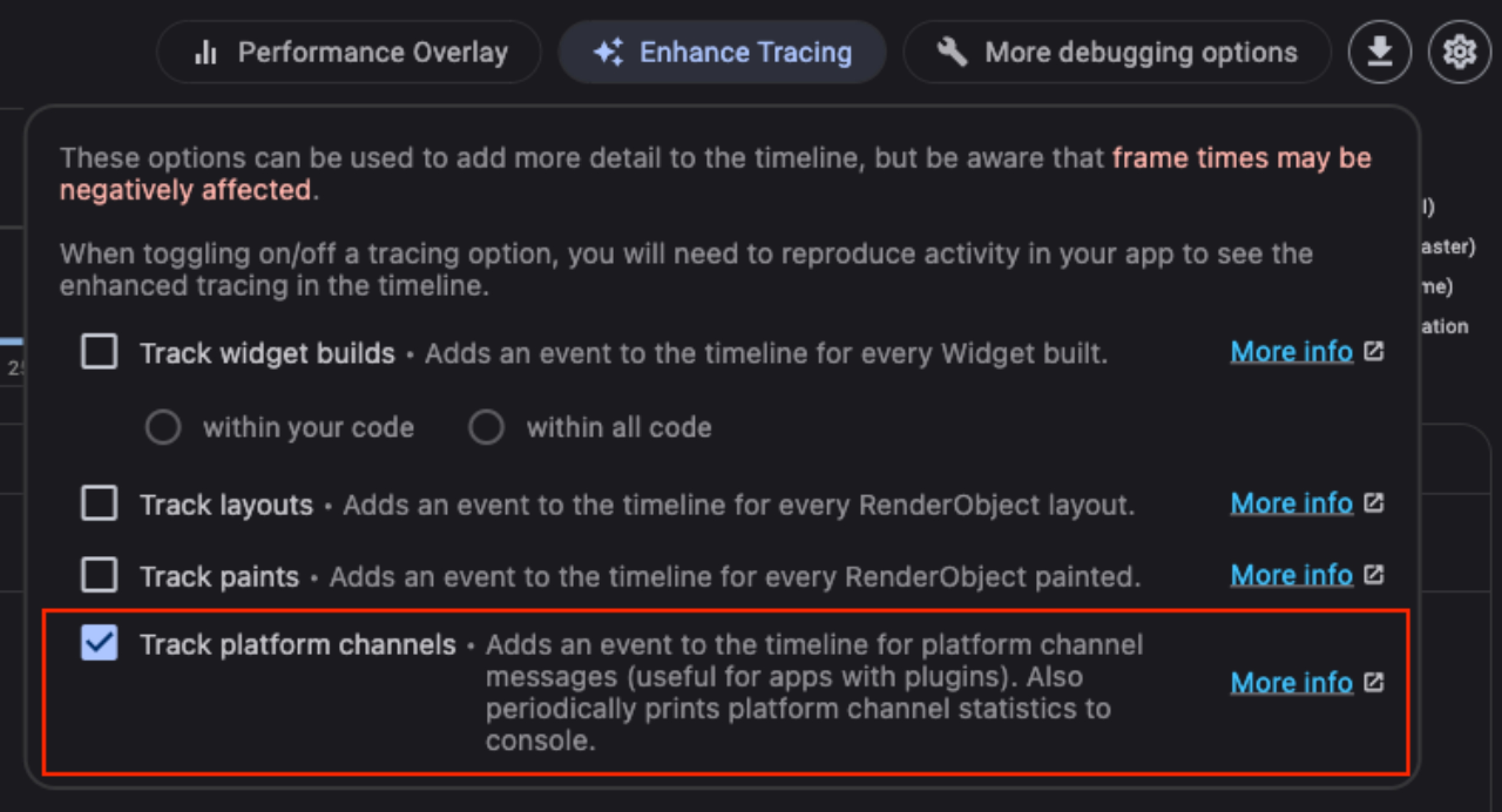Enable the Track paints checkbox
Image resolution: width=1502 pixels, height=812 pixels.
tap(99, 574)
